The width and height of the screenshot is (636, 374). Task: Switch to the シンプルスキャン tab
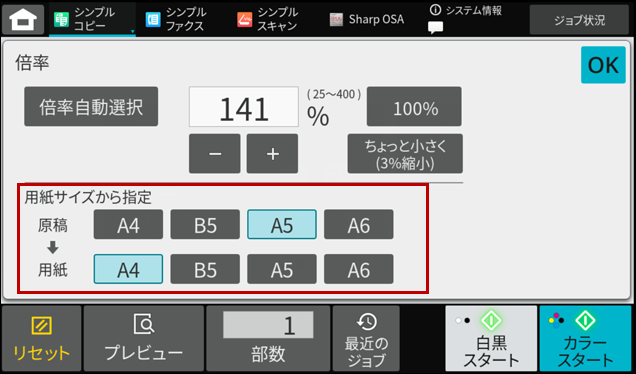pyautogui.click(x=268, y=19)
